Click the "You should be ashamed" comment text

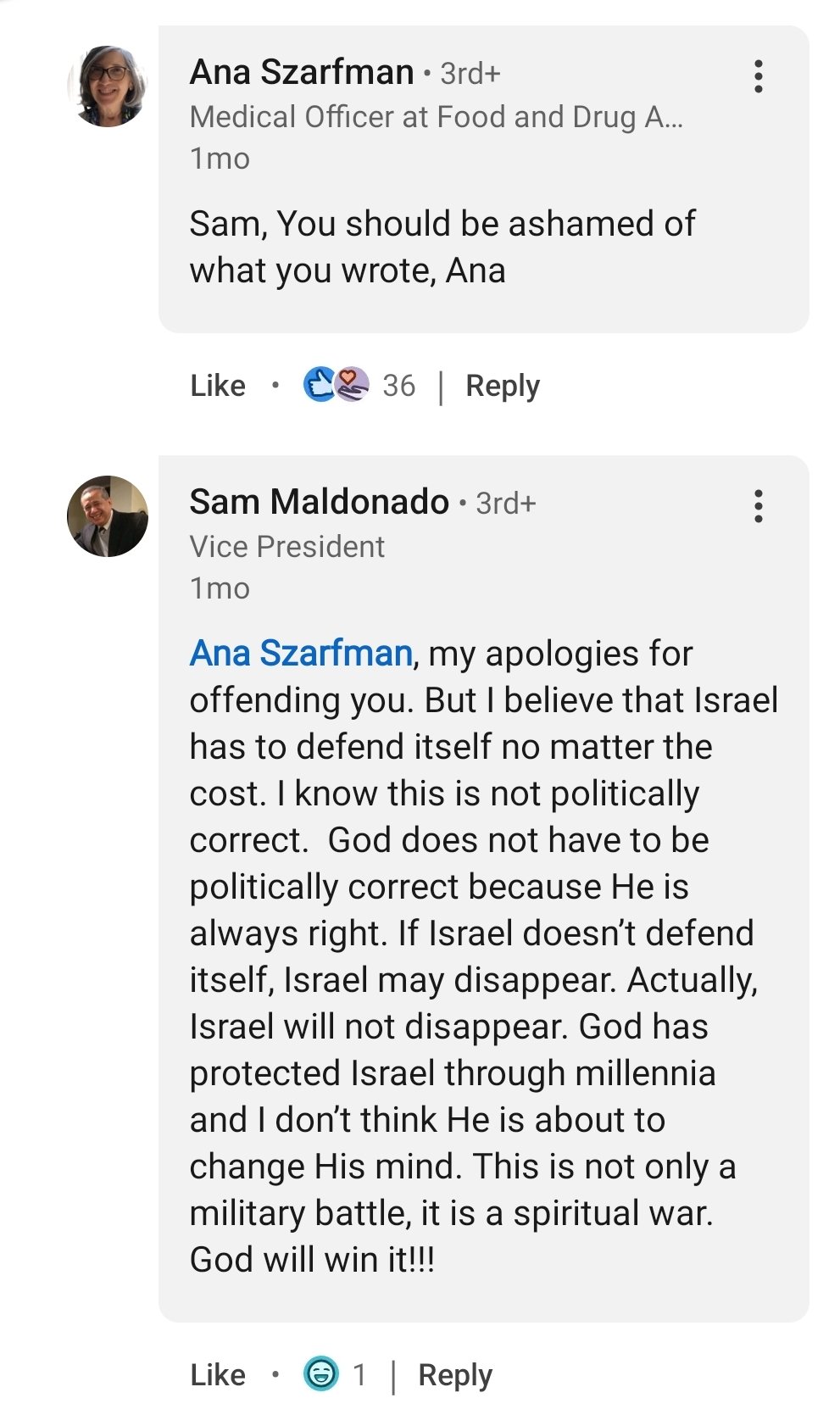click(x=441, y=247)
